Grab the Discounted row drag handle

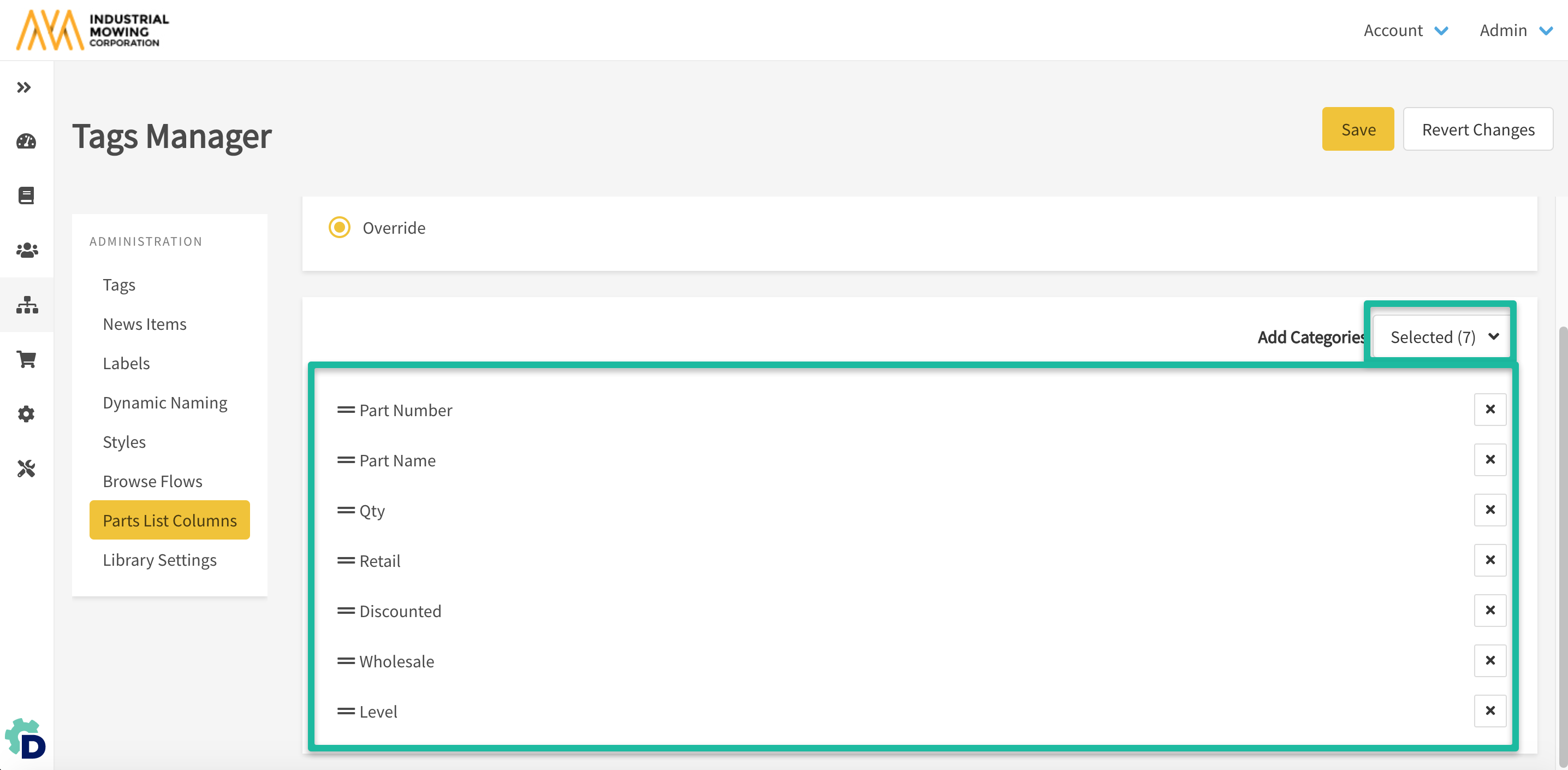pyautogui.click(x=346, y=611)
